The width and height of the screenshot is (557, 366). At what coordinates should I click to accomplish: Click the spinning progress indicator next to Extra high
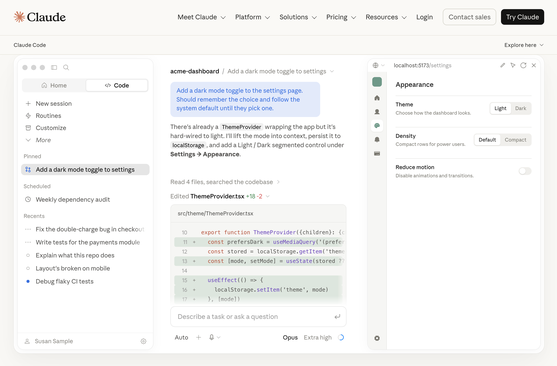tap(341, 337)
